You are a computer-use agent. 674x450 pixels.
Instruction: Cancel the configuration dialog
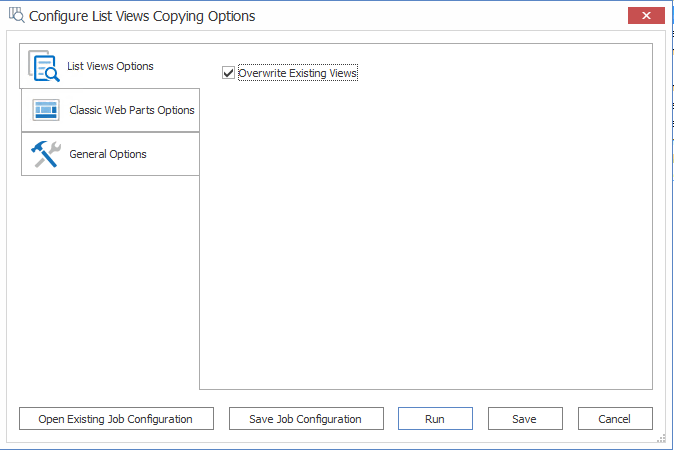(x=615, y=419)
